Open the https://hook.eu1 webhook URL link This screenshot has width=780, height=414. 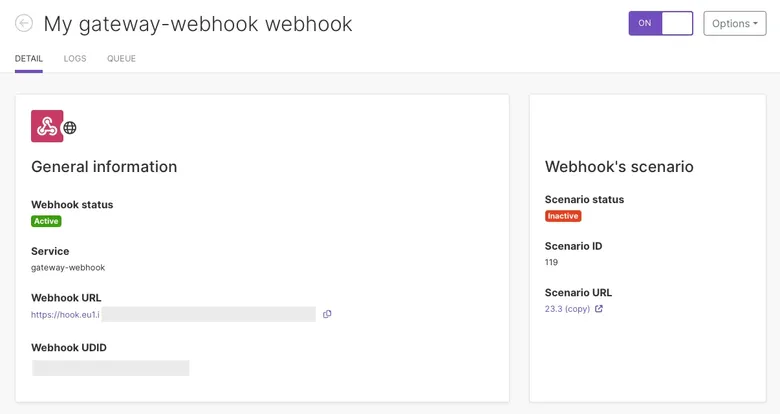click(65, 314)
